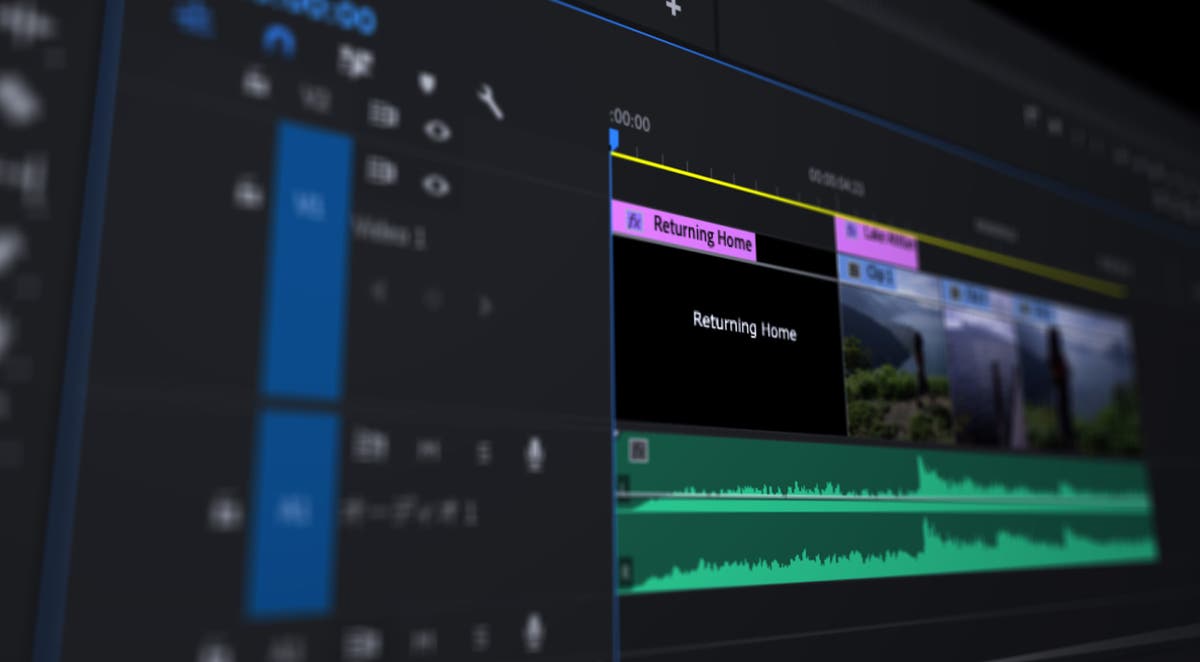
Task: Toggle track lock on A1
Action: (x=226, y=513)
